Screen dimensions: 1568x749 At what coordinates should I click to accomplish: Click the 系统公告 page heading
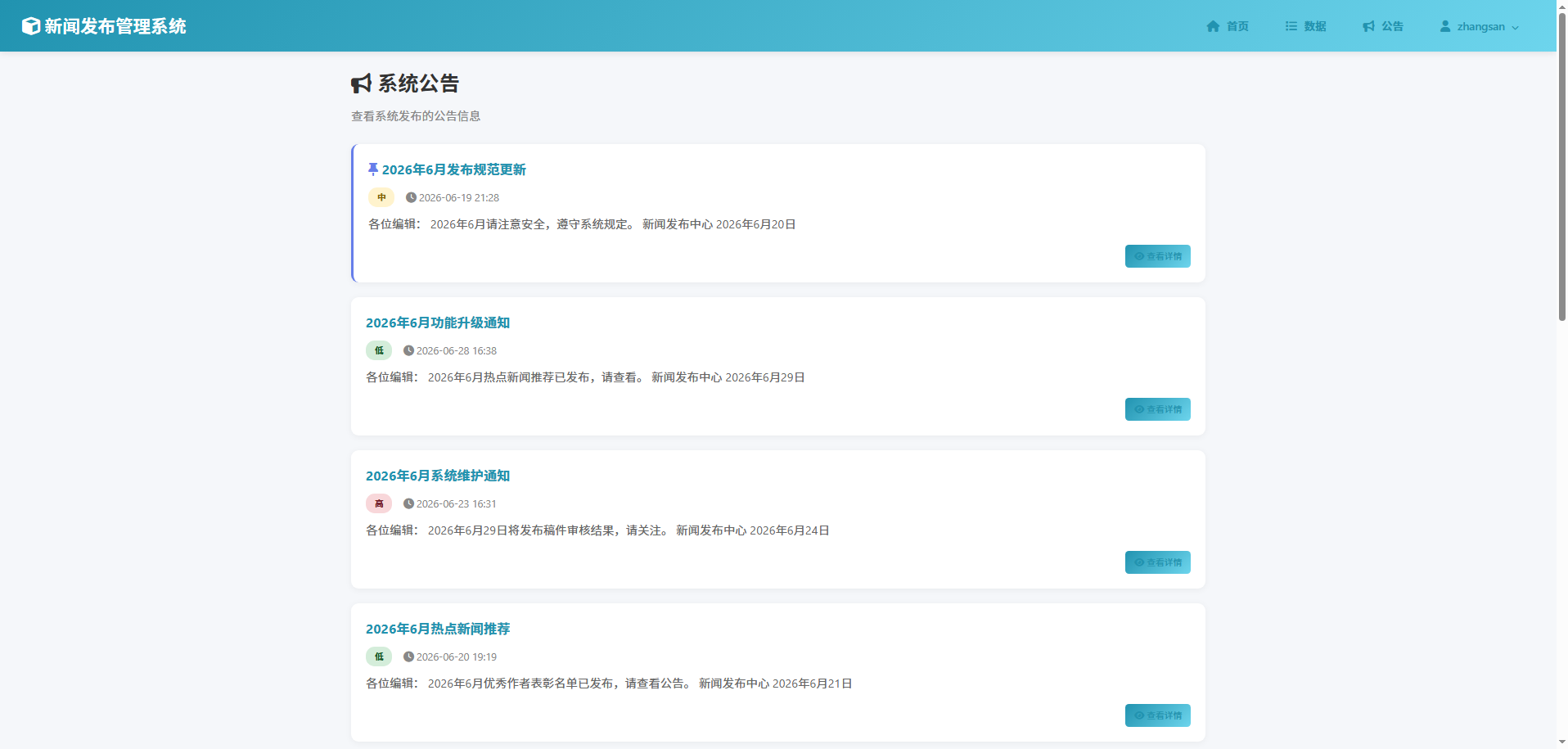tap(418, 83)
